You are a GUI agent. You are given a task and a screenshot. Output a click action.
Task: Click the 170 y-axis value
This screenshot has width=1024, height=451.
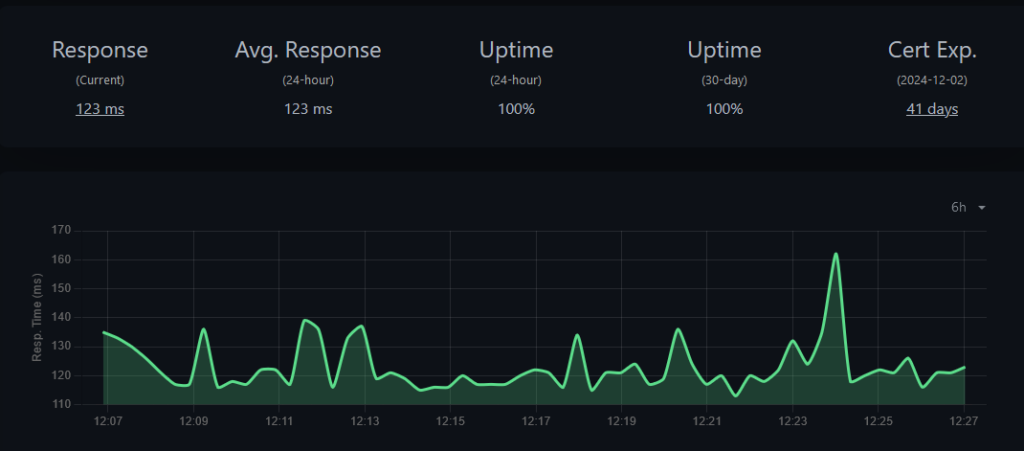pos(63,230)
